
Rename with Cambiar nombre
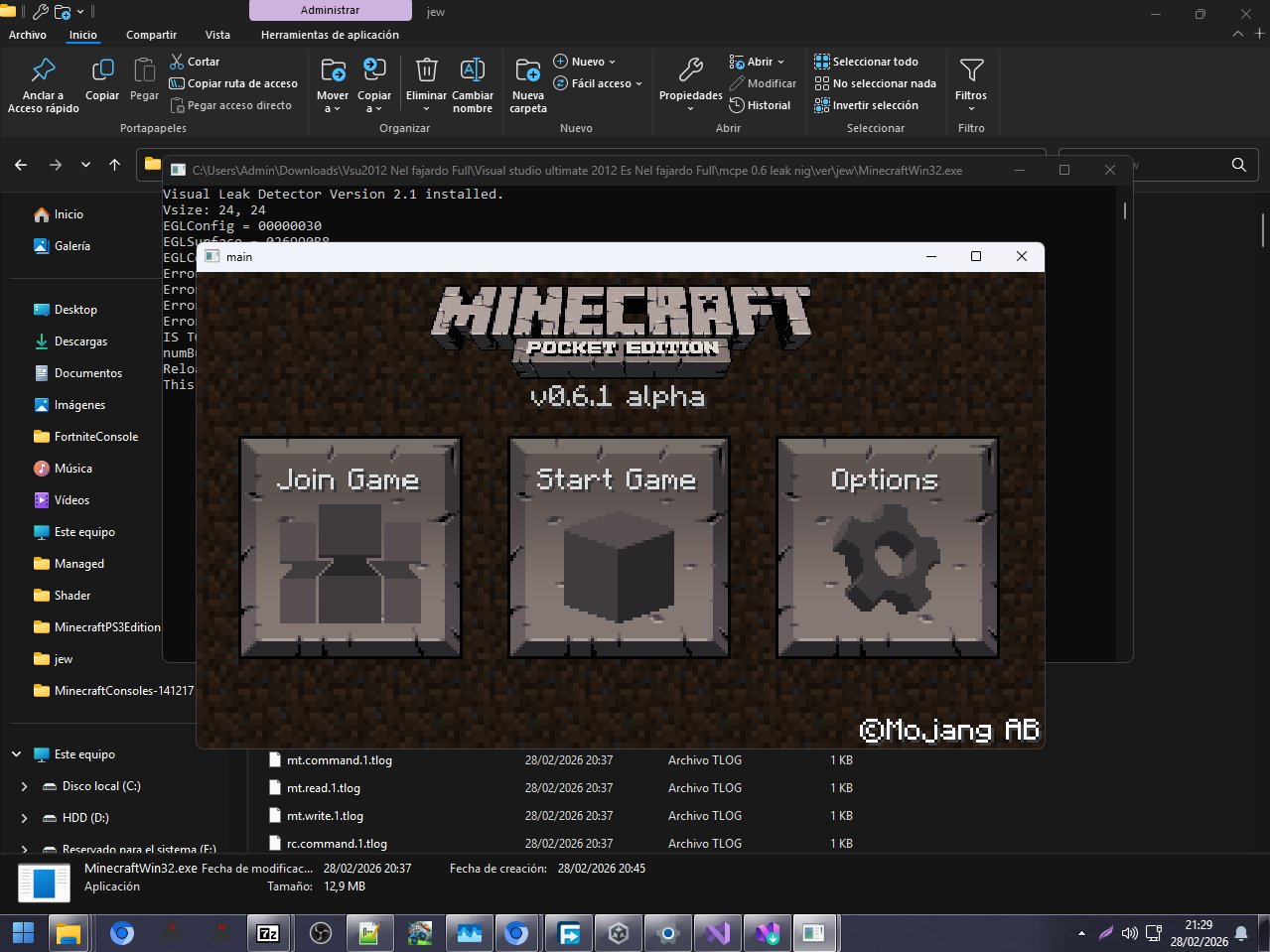pos(473,84)
